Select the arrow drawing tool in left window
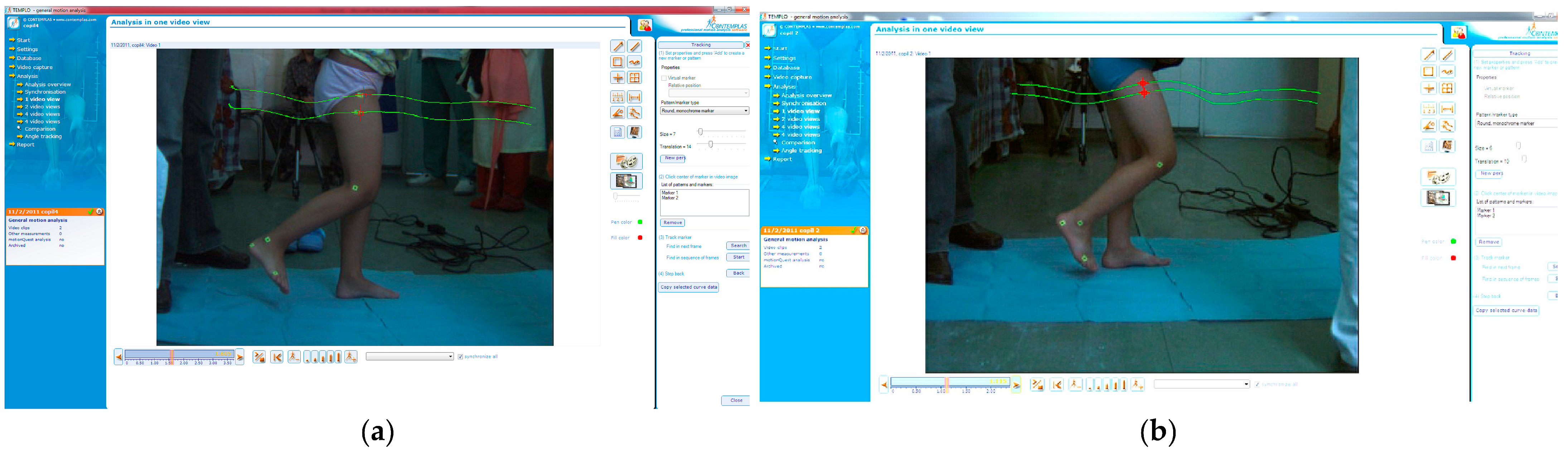Screen dimensions: 1568x456 tap(617, 46)
